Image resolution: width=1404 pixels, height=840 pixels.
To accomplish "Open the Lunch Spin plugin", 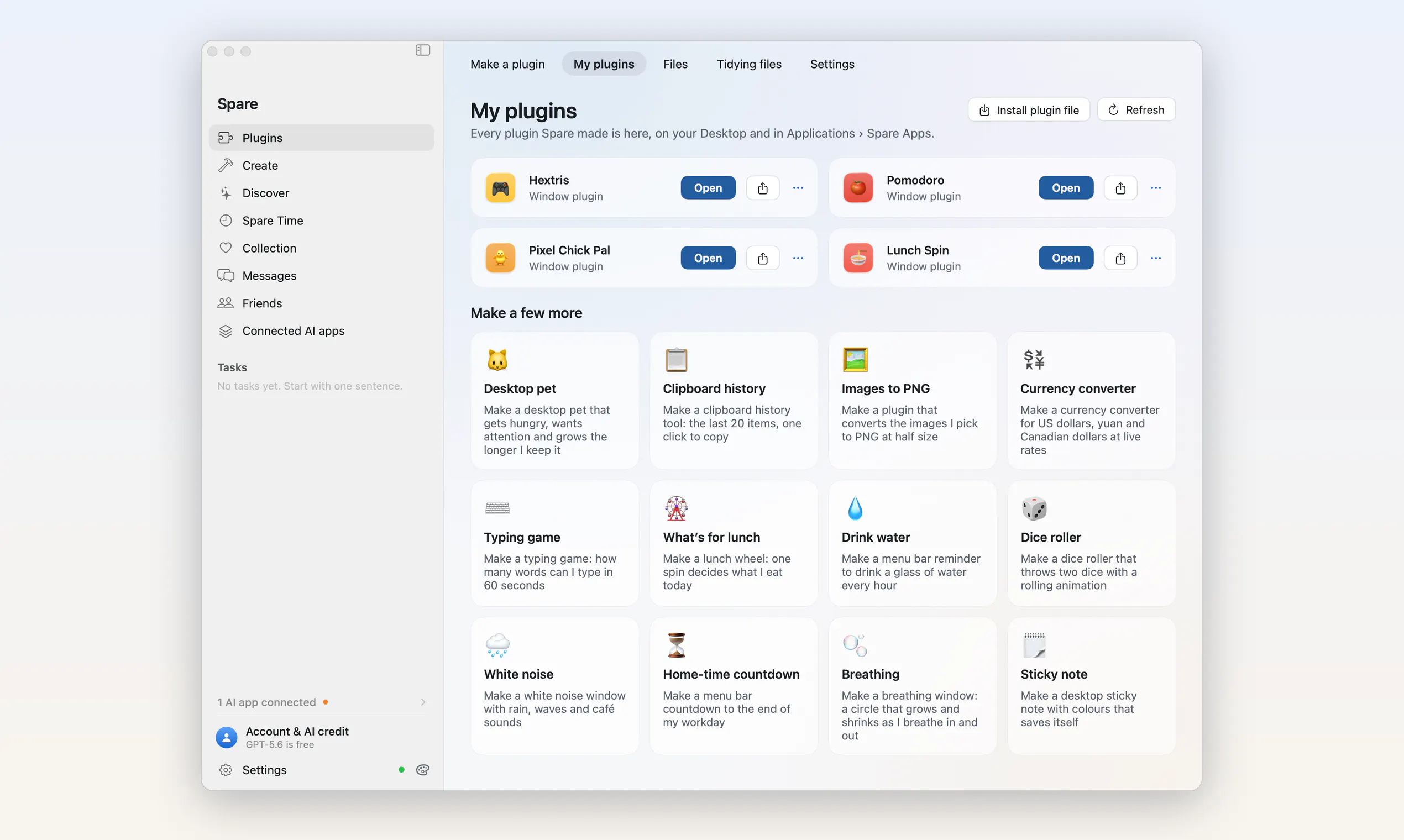I will pos(1066,258).
